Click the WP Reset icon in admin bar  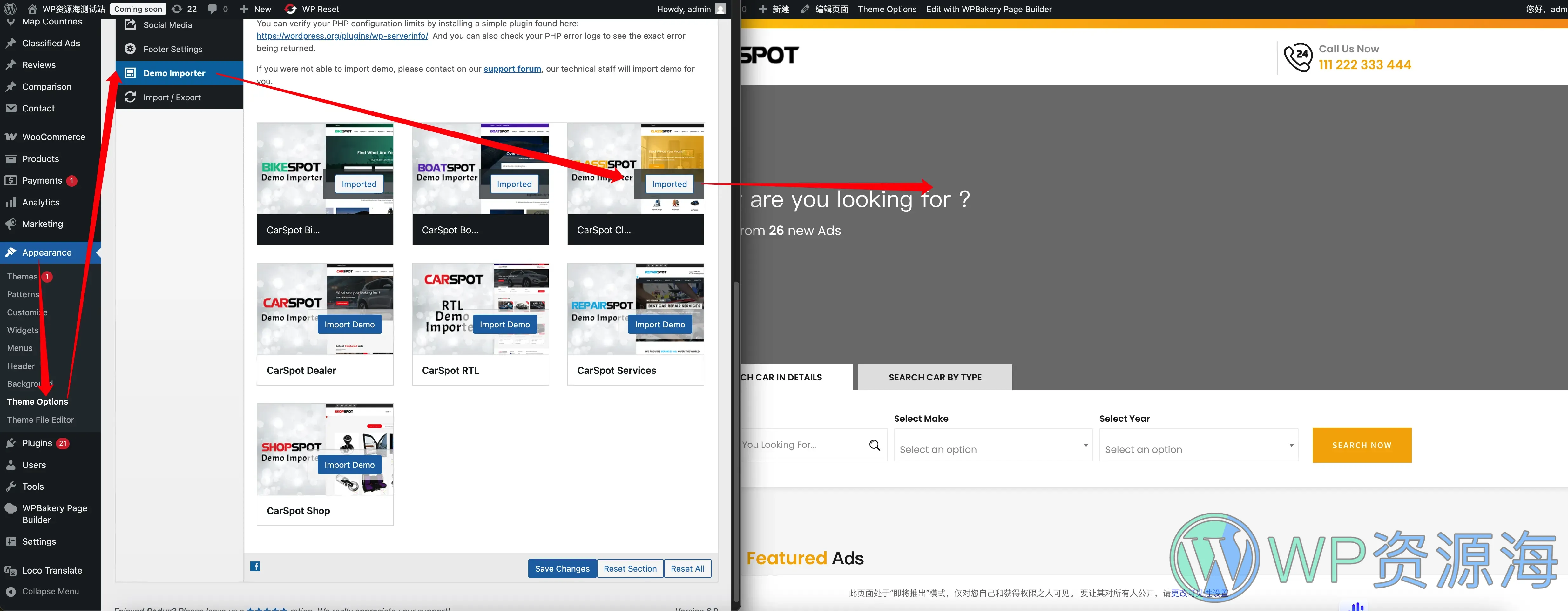point(291,9)
